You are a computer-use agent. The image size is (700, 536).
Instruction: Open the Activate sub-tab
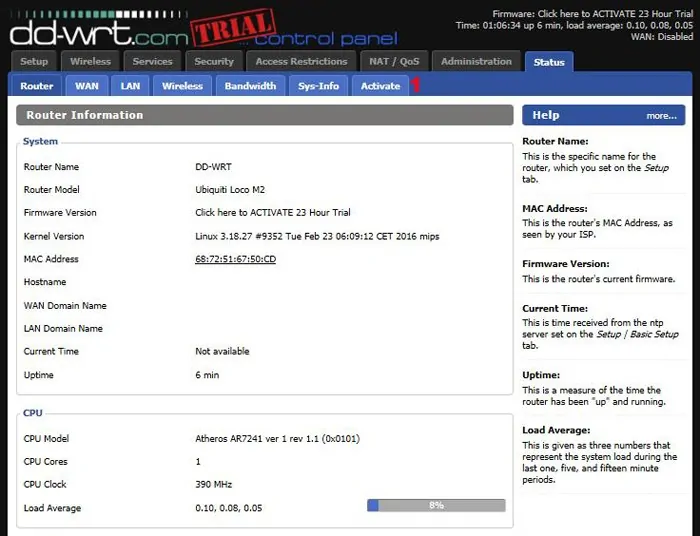coord(380,86)
